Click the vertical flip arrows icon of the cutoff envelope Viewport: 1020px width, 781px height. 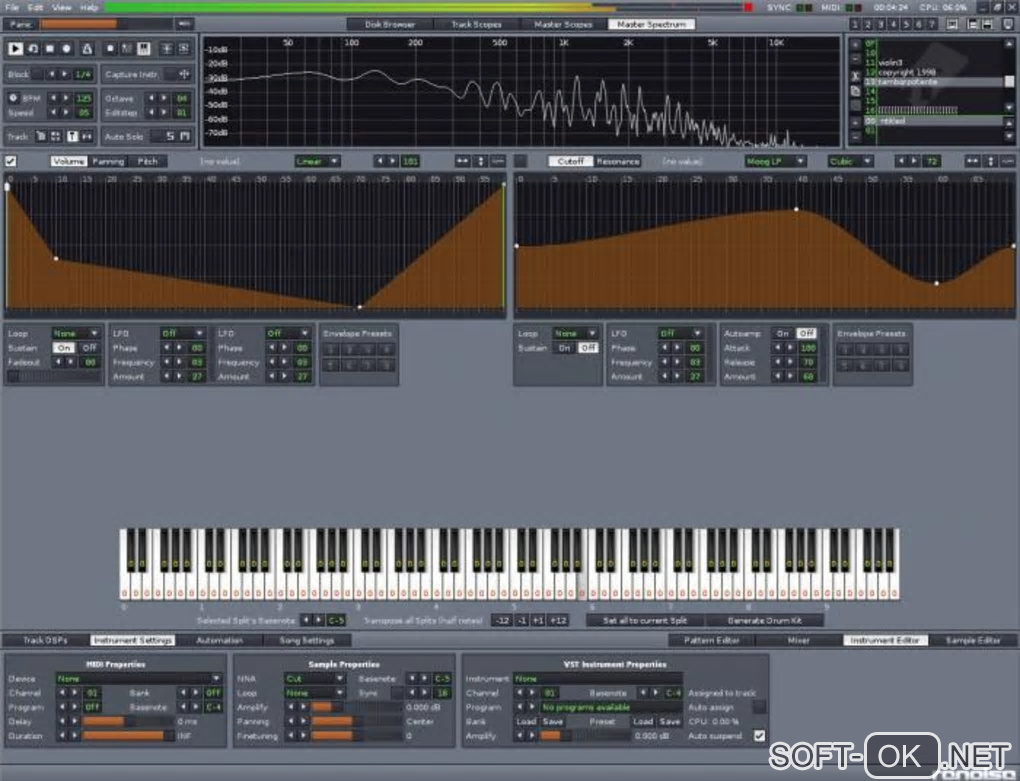991,161
